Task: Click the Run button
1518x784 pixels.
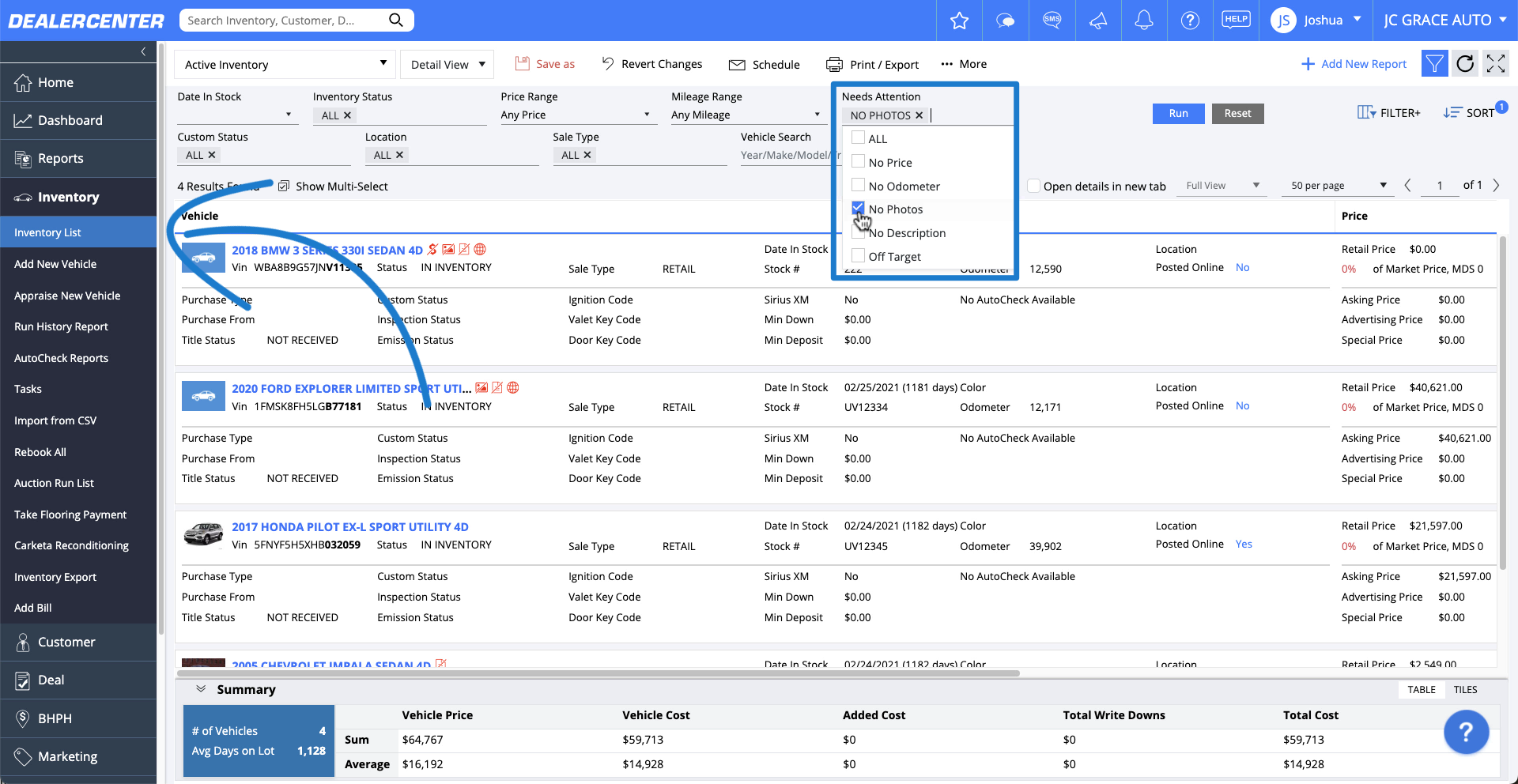Action: 1178,113
